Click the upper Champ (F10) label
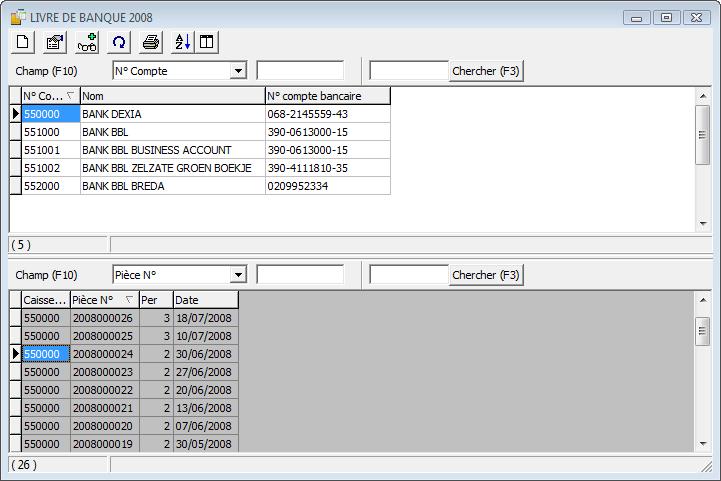This screenshot has width=721, height=481. [46, 71]
